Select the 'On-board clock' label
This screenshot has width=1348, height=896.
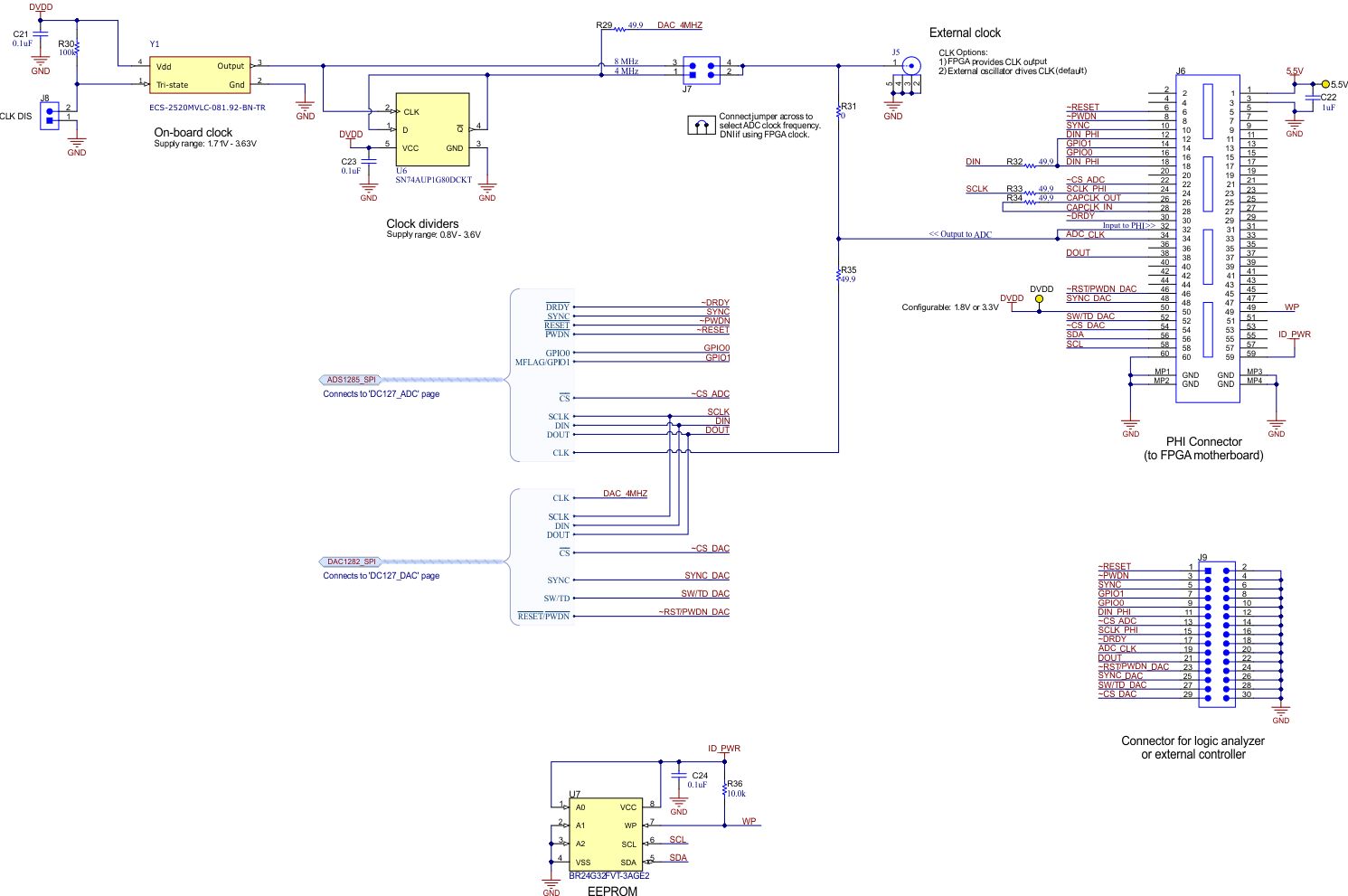[x=193, y=132]
